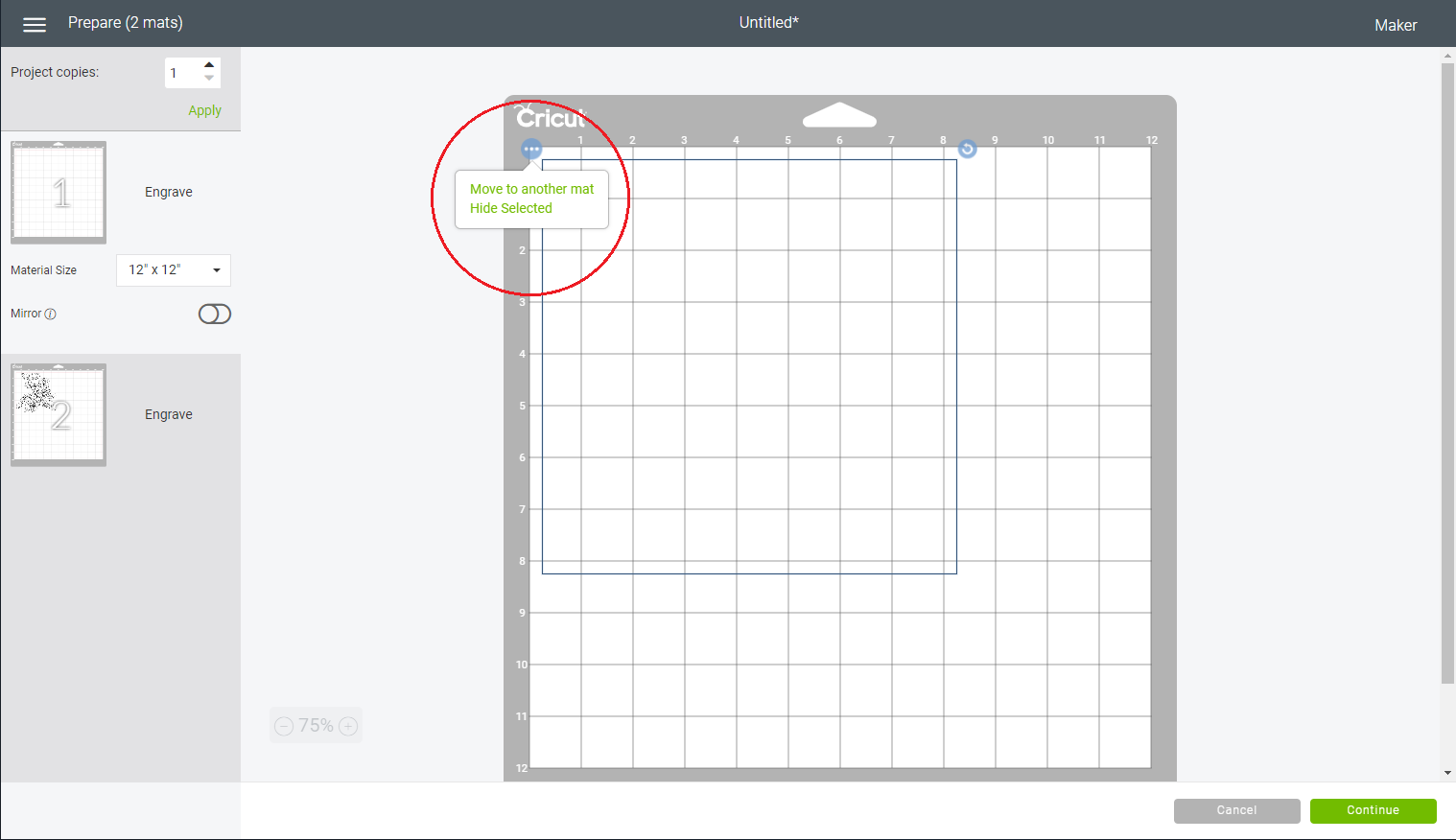Screen dimensions: 1456x840
Task: Click the three-dots options handle on the mat
Action: [x=531, y=149]
